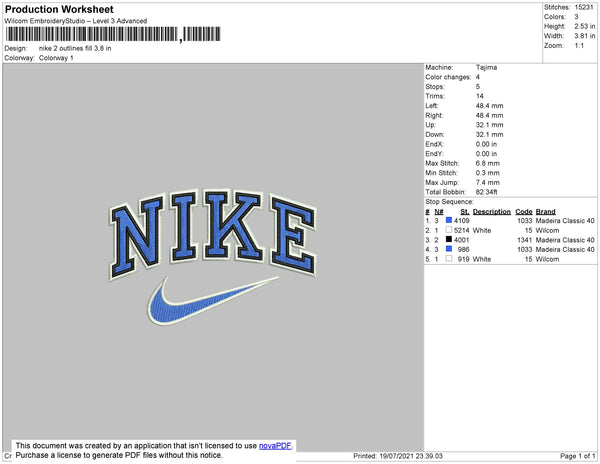Click the blue swatch for stop 1
Viewport: 600px width, 464px height.
click(x=449, y=220)
